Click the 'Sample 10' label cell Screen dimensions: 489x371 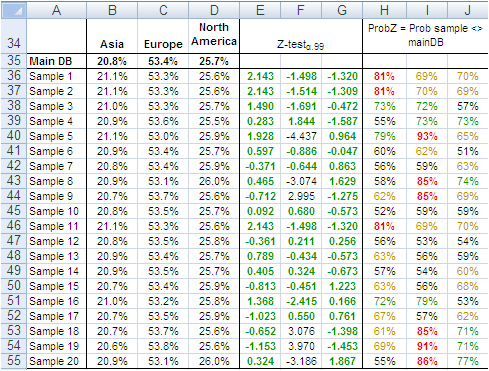pos(56,211)
